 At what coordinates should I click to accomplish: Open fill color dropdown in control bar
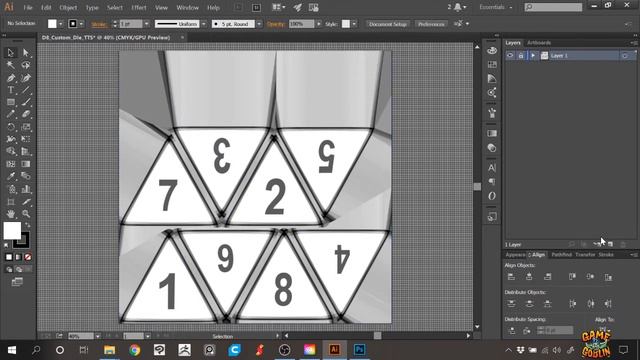tap(60, 24)
